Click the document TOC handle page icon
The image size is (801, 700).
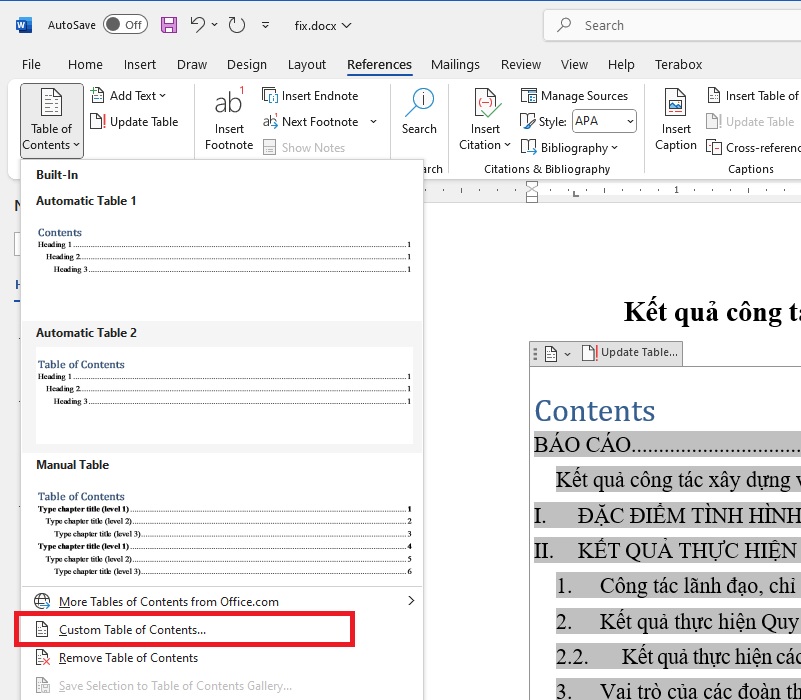click(551, 353)
